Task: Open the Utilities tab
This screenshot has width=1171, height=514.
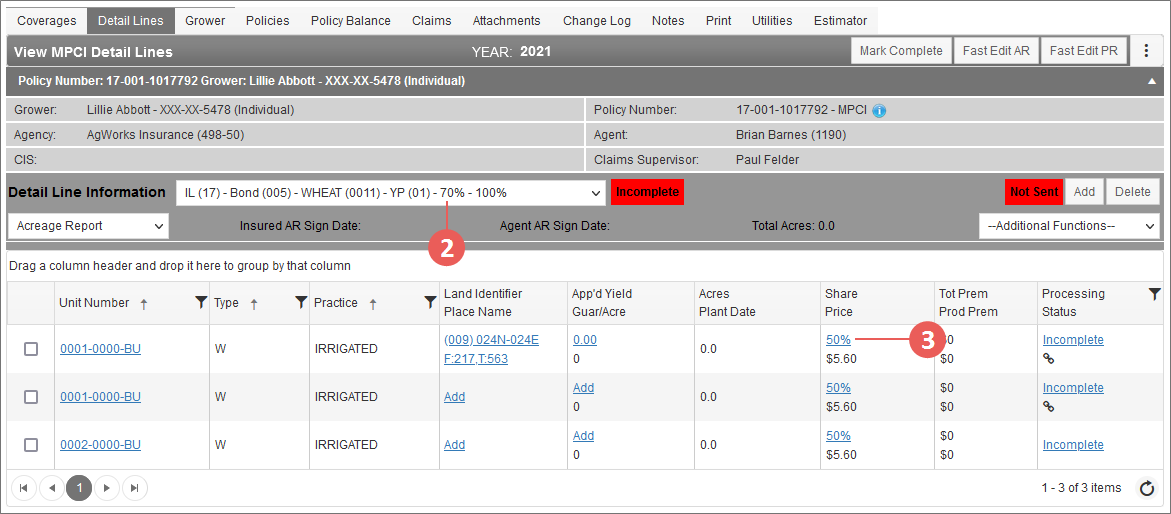Action: pos(772,21)
